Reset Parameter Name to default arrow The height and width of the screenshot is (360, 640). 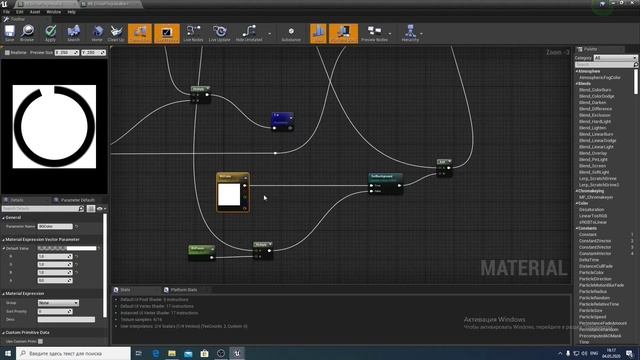[x=76, y=227]
